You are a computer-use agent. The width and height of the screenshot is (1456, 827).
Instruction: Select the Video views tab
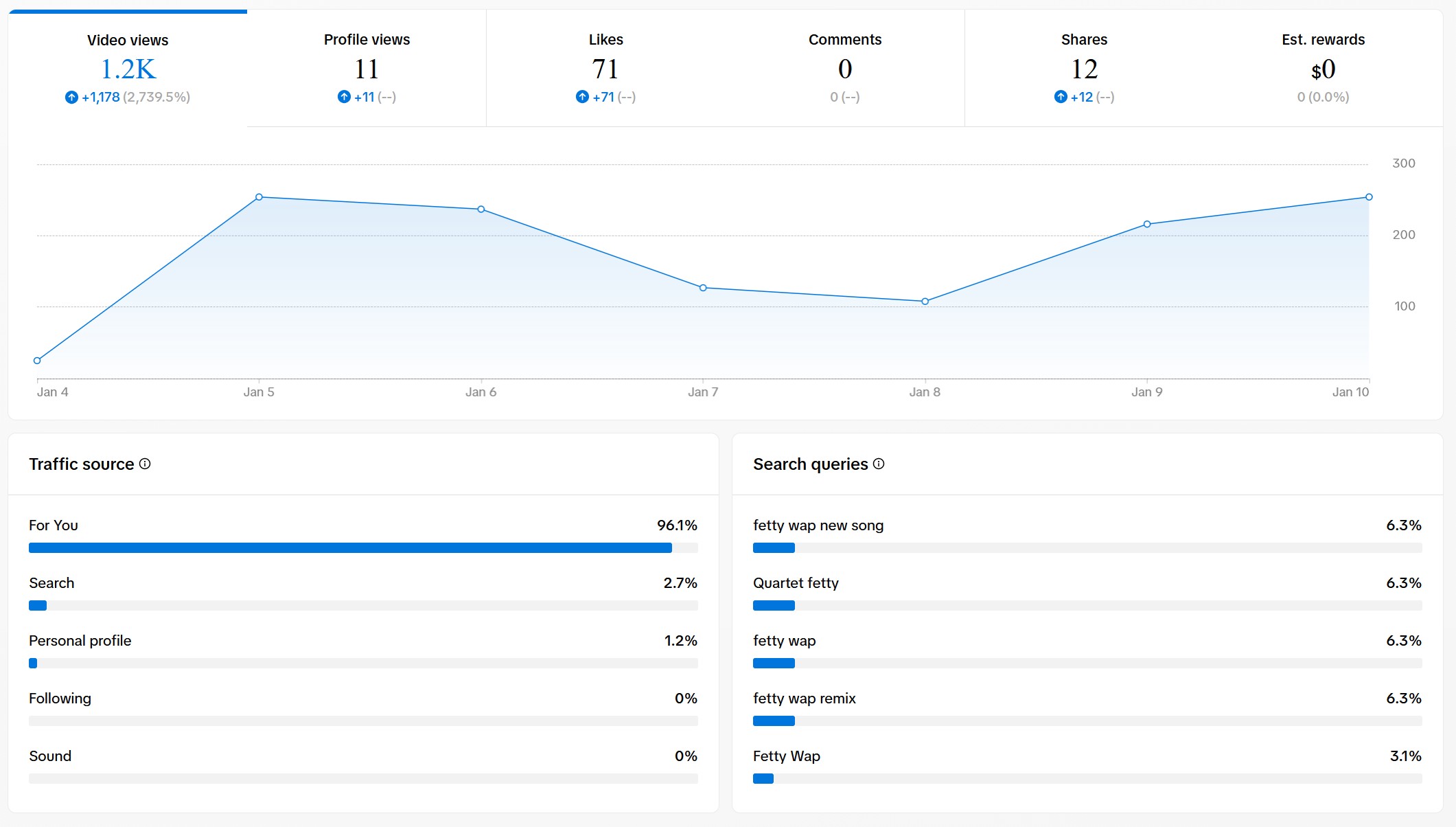(x=127, y=65)
